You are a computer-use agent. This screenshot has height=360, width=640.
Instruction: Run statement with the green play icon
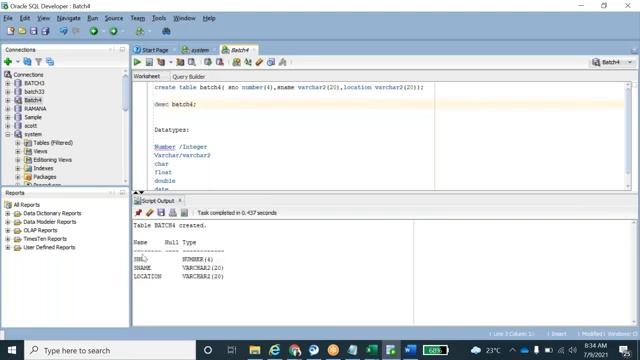tap(138, 62)
